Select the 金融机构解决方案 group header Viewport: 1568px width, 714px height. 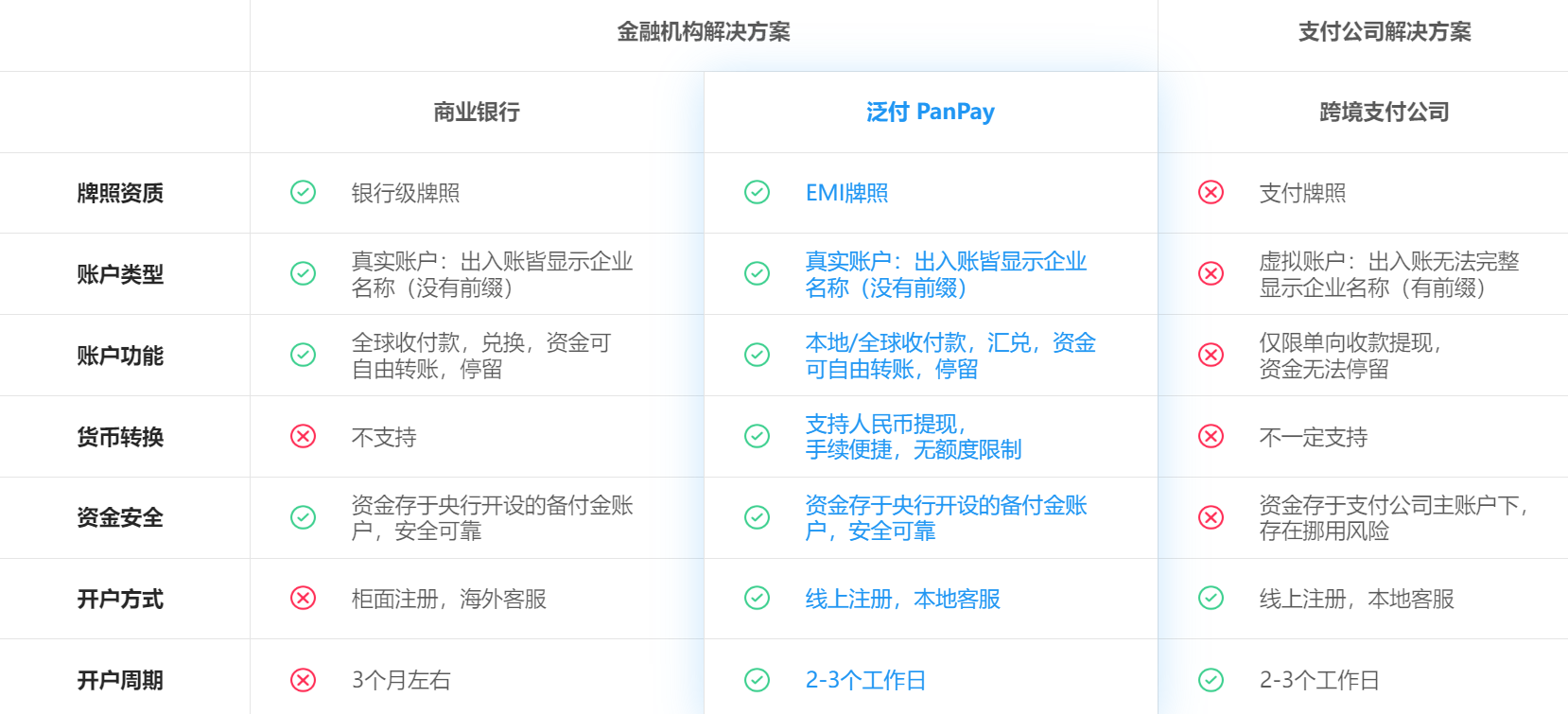[704, 32]
